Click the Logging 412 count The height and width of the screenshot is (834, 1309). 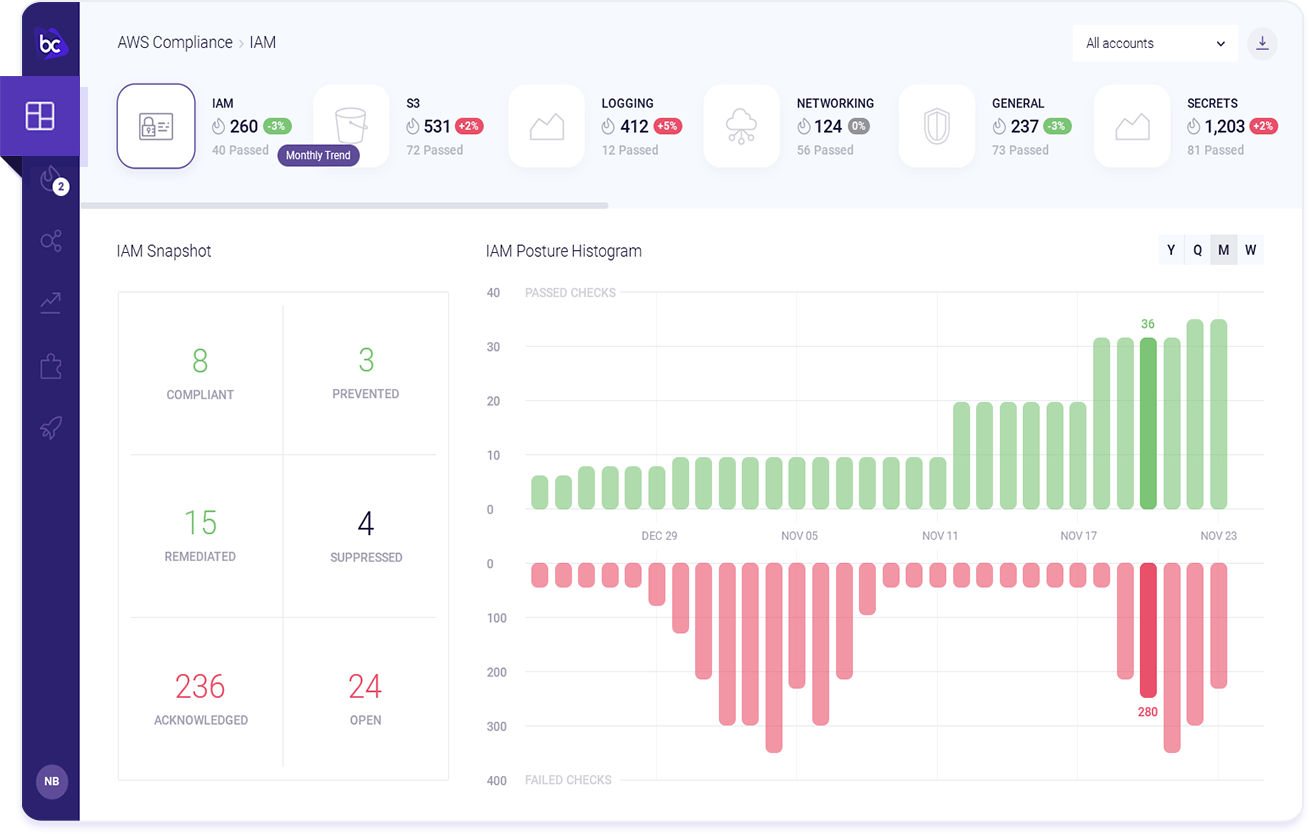pos(634,126)
